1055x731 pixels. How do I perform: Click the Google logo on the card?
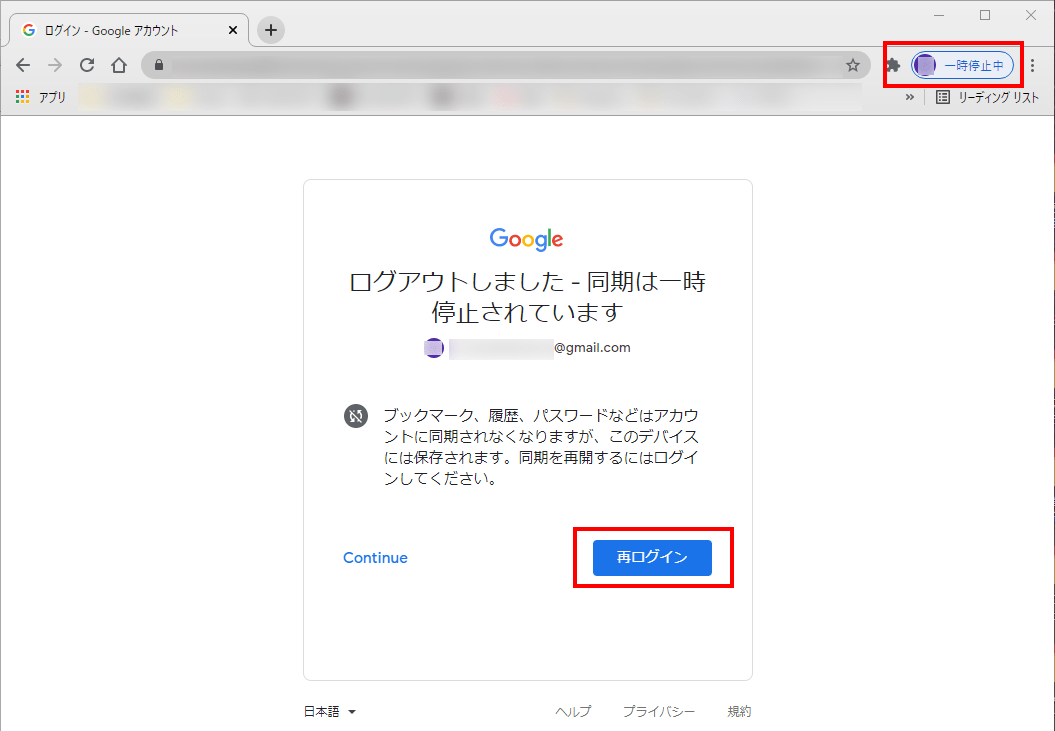coord(527,239)
